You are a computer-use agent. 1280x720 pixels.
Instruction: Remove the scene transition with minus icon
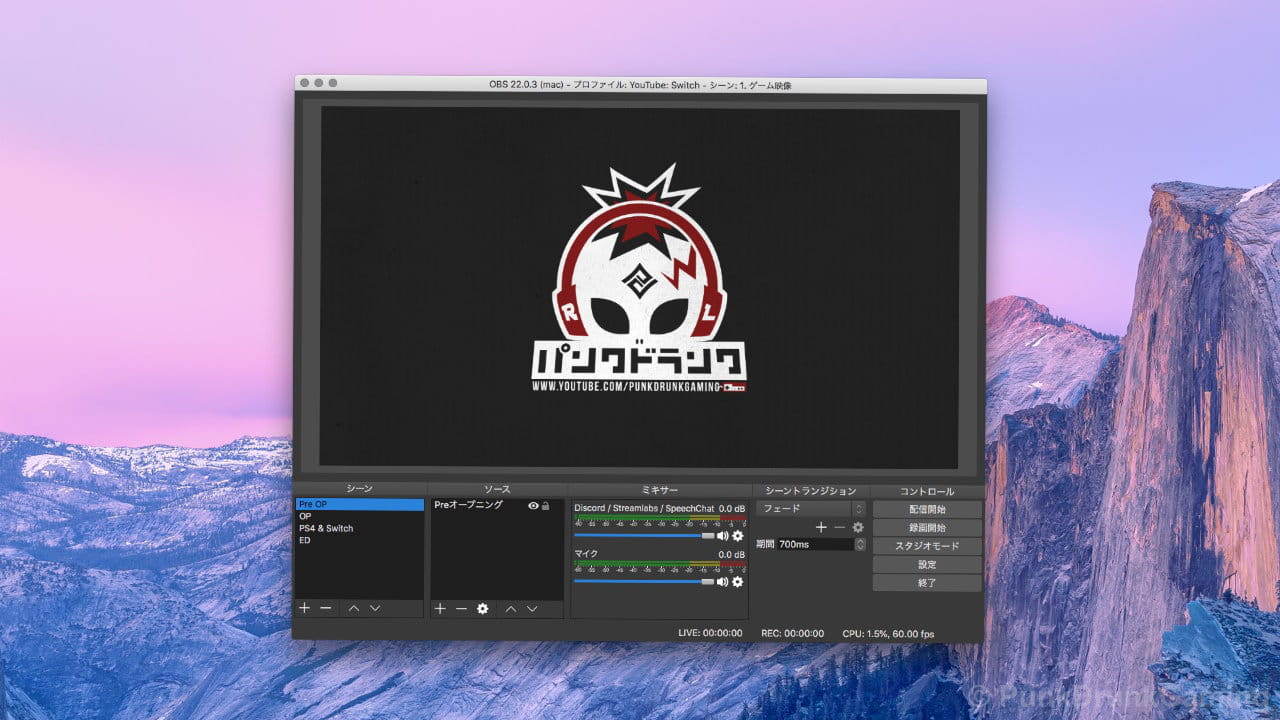coord(839,527)
